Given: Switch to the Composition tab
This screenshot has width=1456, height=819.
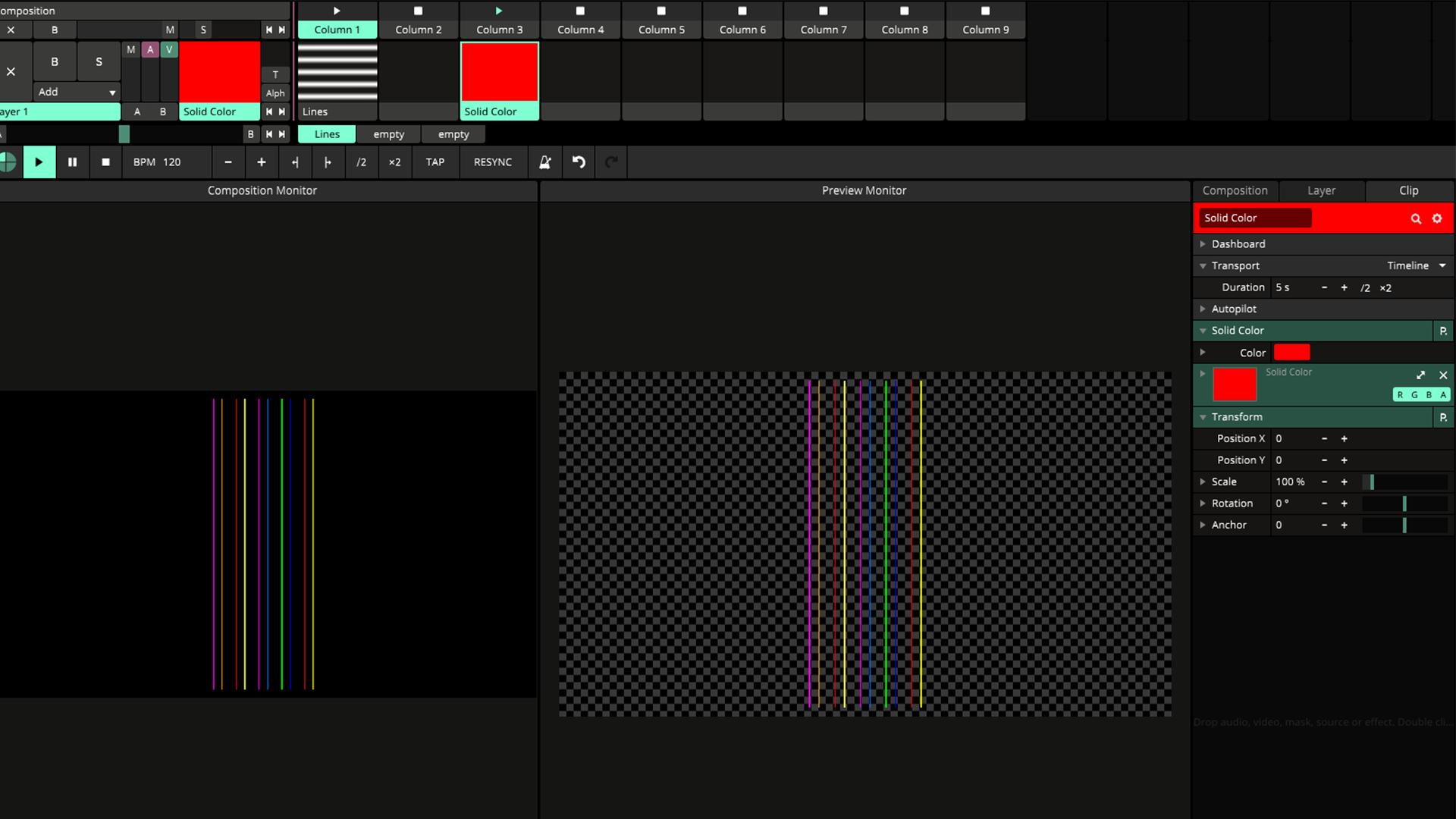Looking at the screenshot, I should [x=1235, y=191].
